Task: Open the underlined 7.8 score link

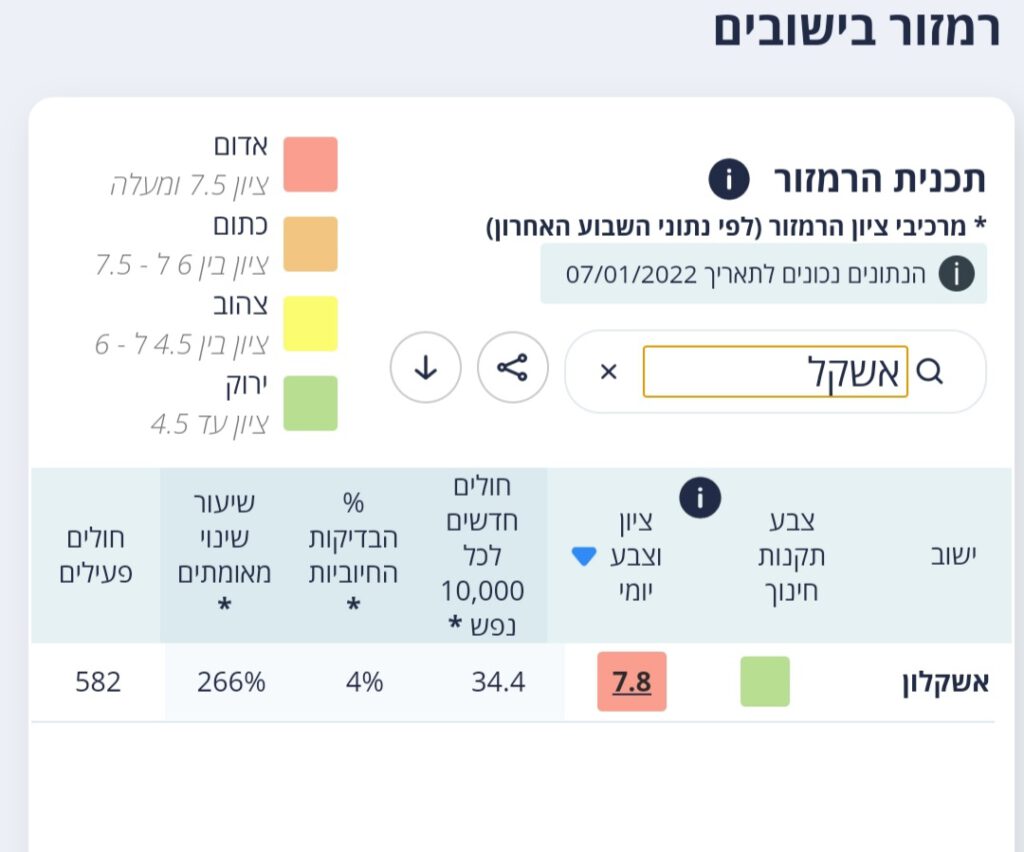Action: coord(631,682)
